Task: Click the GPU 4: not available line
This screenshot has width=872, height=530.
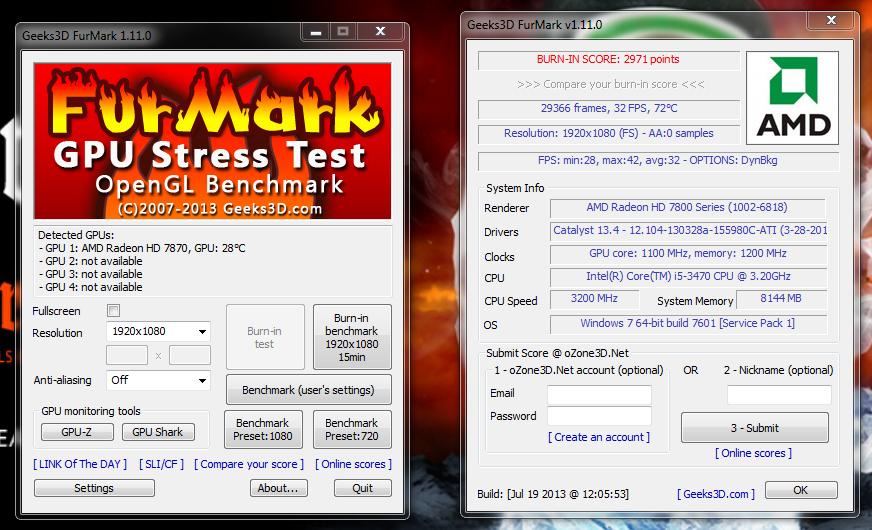Action: pyautogui.click(x=90, y=287)
